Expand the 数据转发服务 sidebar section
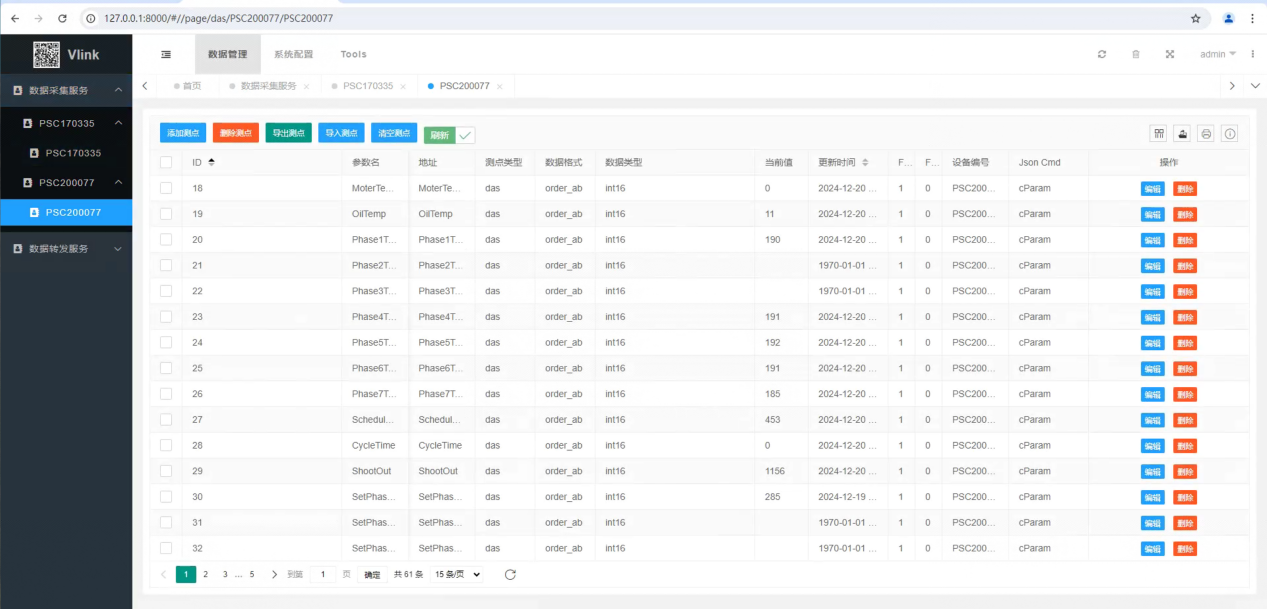This screenshot has width=1267, height=610. click(x=66, y=248)
